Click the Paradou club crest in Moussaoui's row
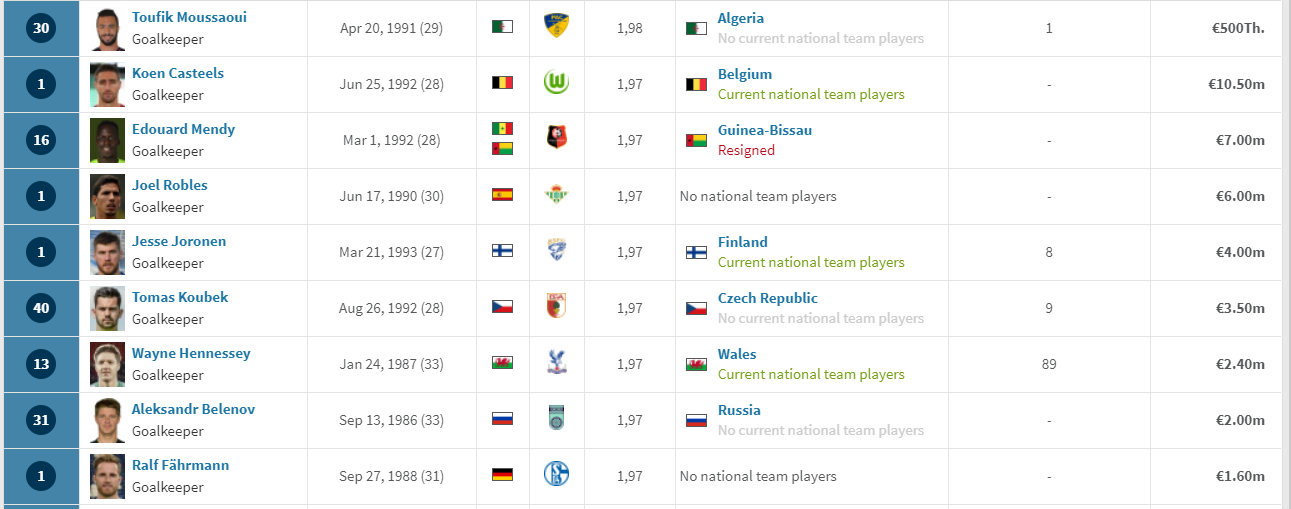 556,27
